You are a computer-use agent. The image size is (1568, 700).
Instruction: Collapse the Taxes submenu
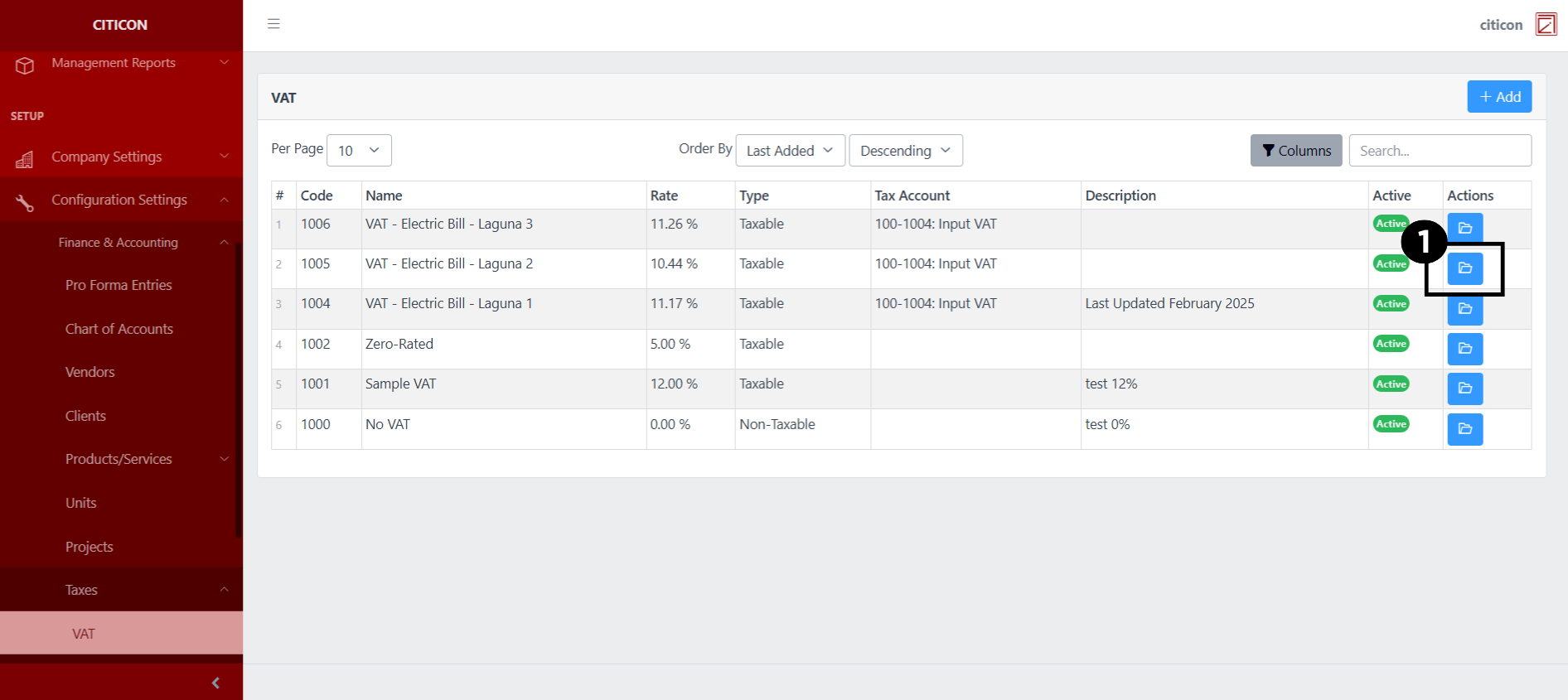(x=121, y=590)
